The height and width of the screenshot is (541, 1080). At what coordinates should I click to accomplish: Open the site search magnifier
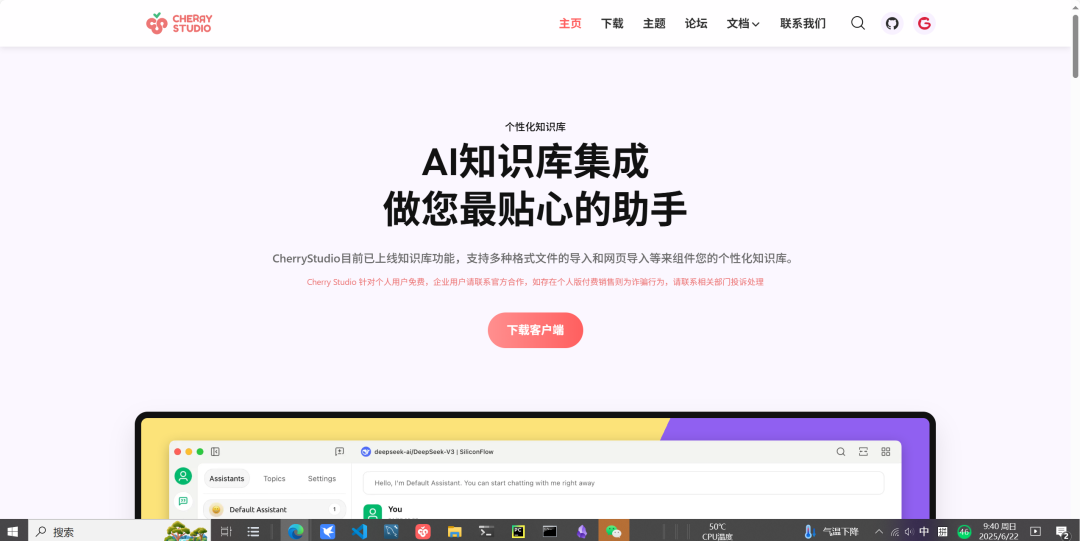[x=858, y=23]
